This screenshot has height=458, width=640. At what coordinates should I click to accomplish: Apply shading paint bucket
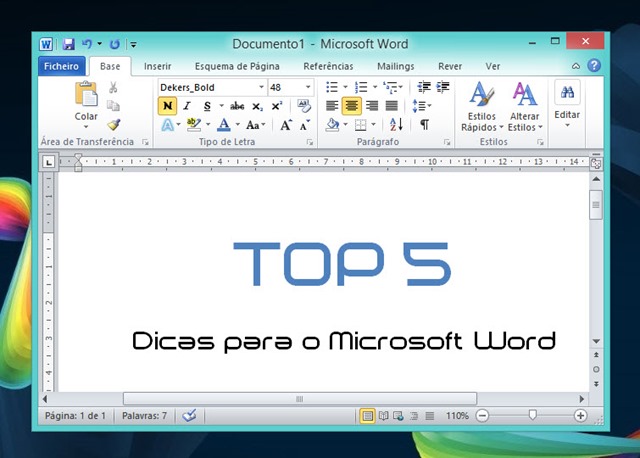[x=333, y=125]
